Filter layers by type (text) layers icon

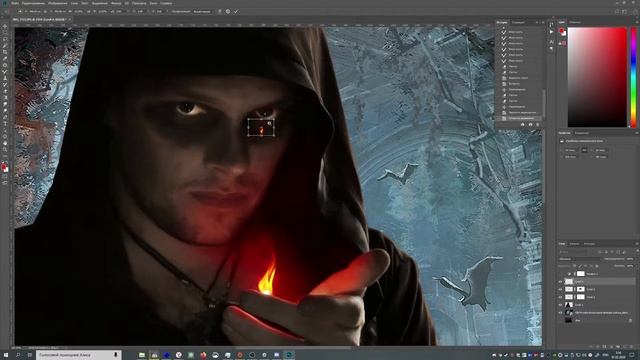[612, 252]
